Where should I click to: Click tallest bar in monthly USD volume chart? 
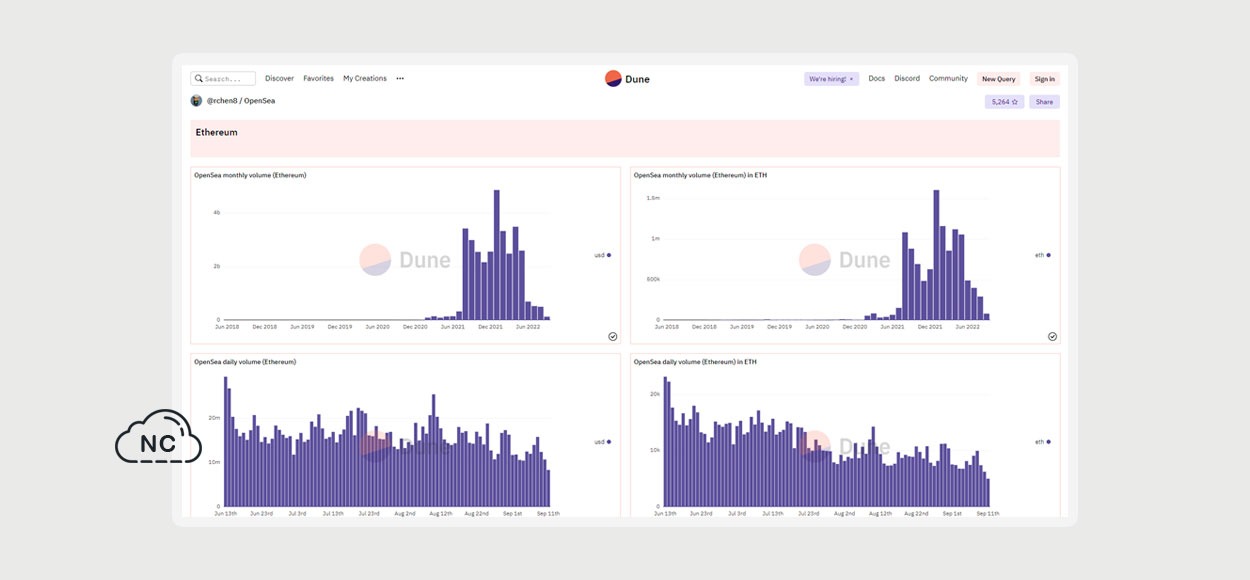(496, 255)
